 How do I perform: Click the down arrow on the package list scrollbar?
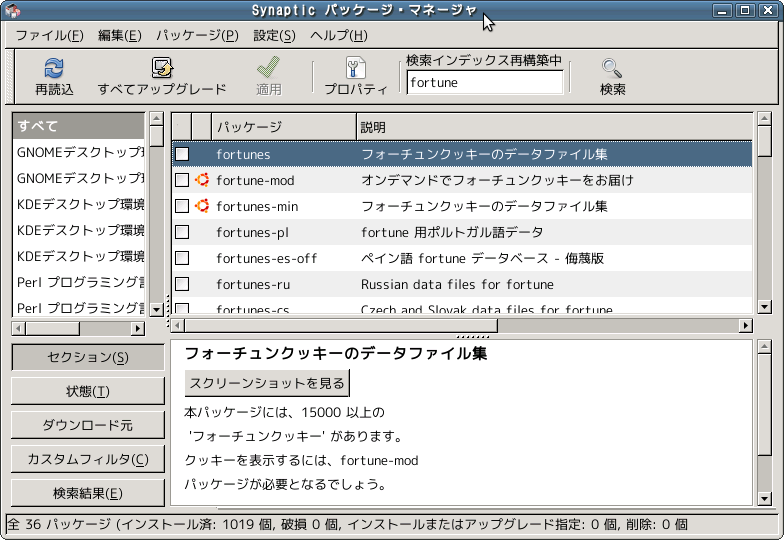click(x=764, y=306)
